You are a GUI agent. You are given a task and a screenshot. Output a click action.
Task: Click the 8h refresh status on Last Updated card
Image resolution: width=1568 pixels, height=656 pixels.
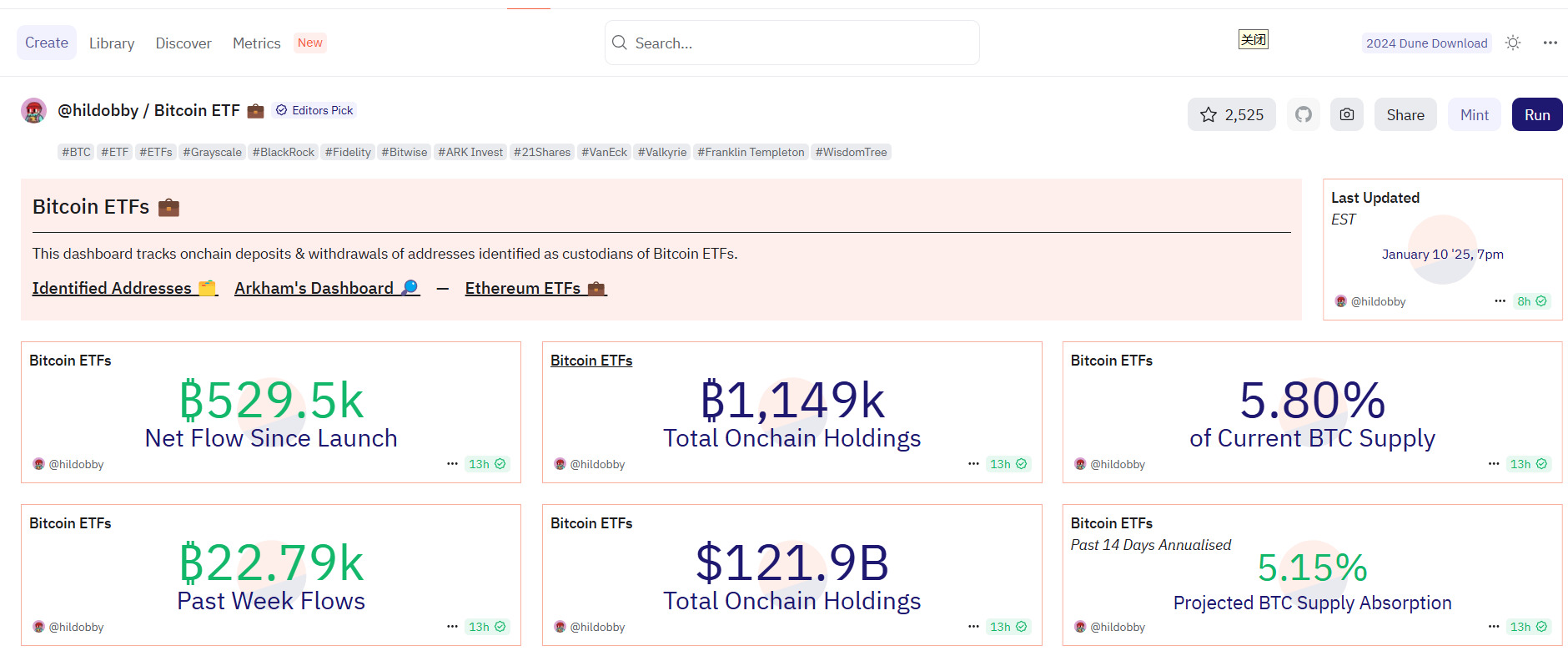coord(1532,301)
